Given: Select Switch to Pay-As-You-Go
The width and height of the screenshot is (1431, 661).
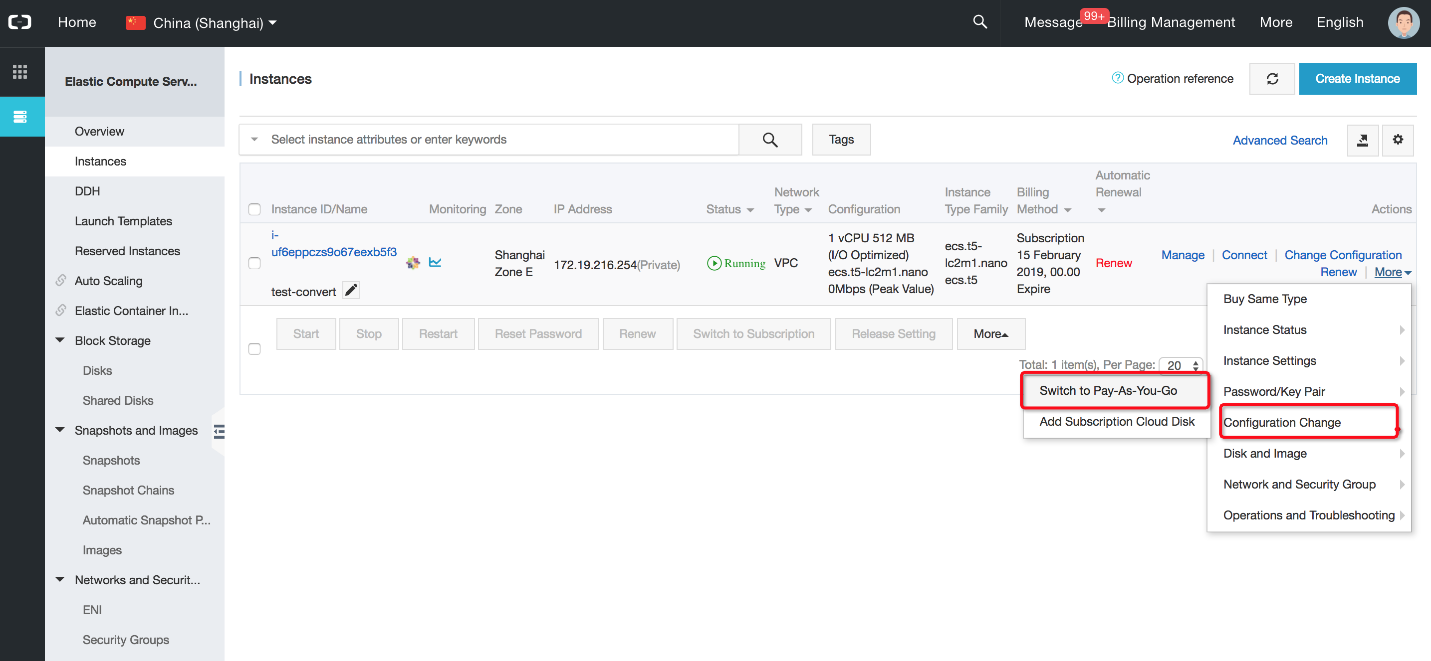Looking at the screenshot, I should 1116,391.
